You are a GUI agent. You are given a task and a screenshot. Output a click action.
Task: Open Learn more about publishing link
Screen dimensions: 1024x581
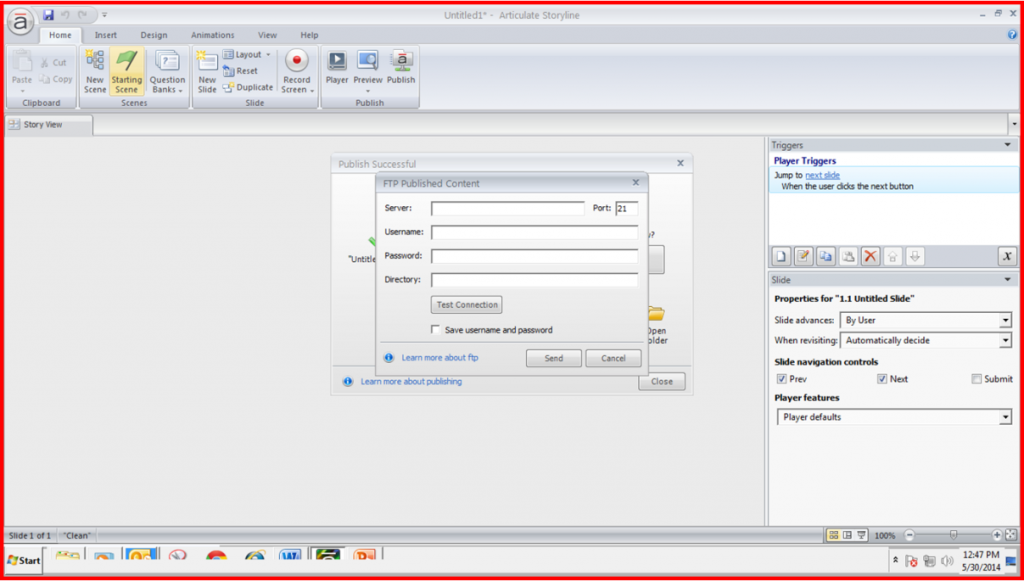(x=411, y=381)
